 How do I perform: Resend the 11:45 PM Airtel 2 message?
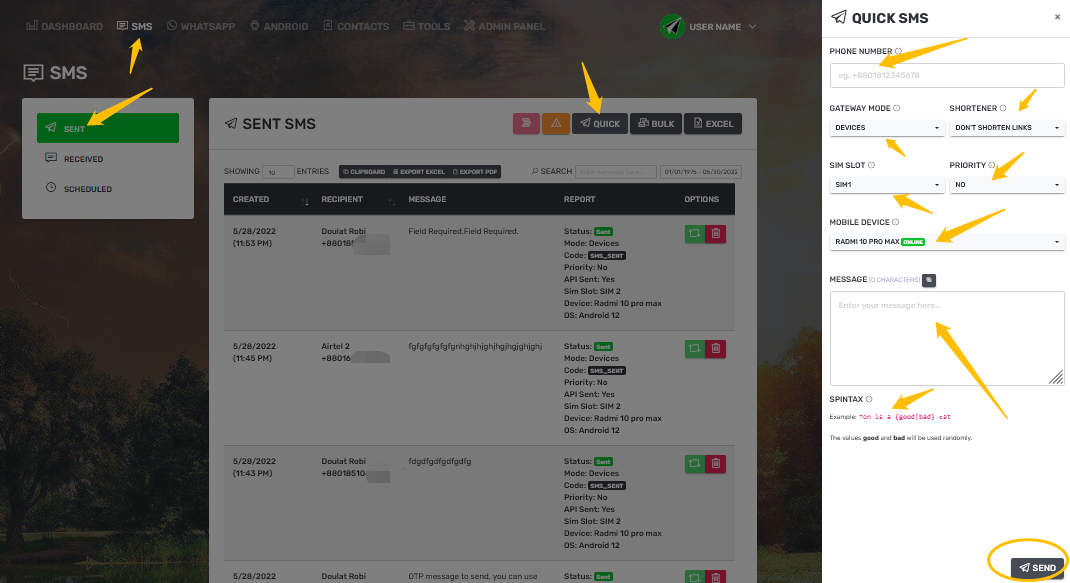click(x=695, y=349)
